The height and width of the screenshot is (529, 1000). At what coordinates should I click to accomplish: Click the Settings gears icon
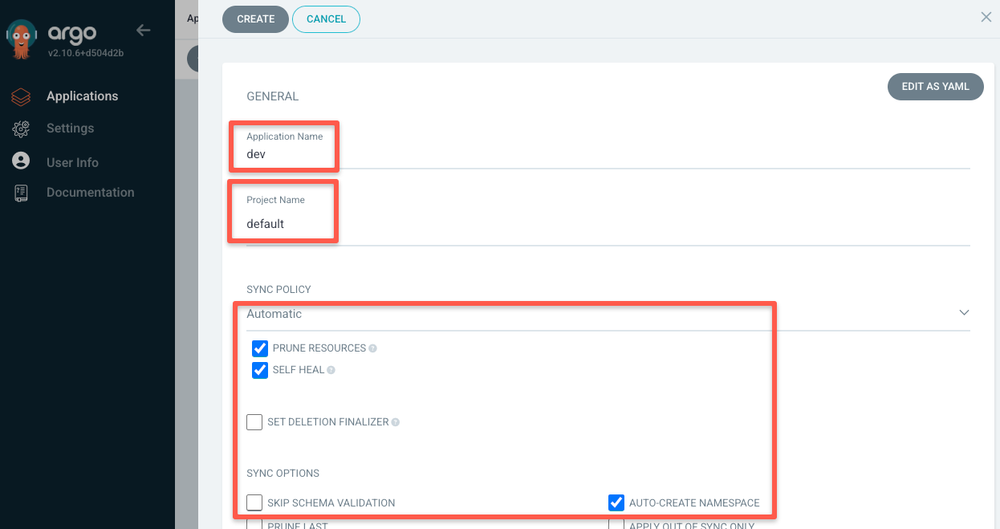pos(21,129)
